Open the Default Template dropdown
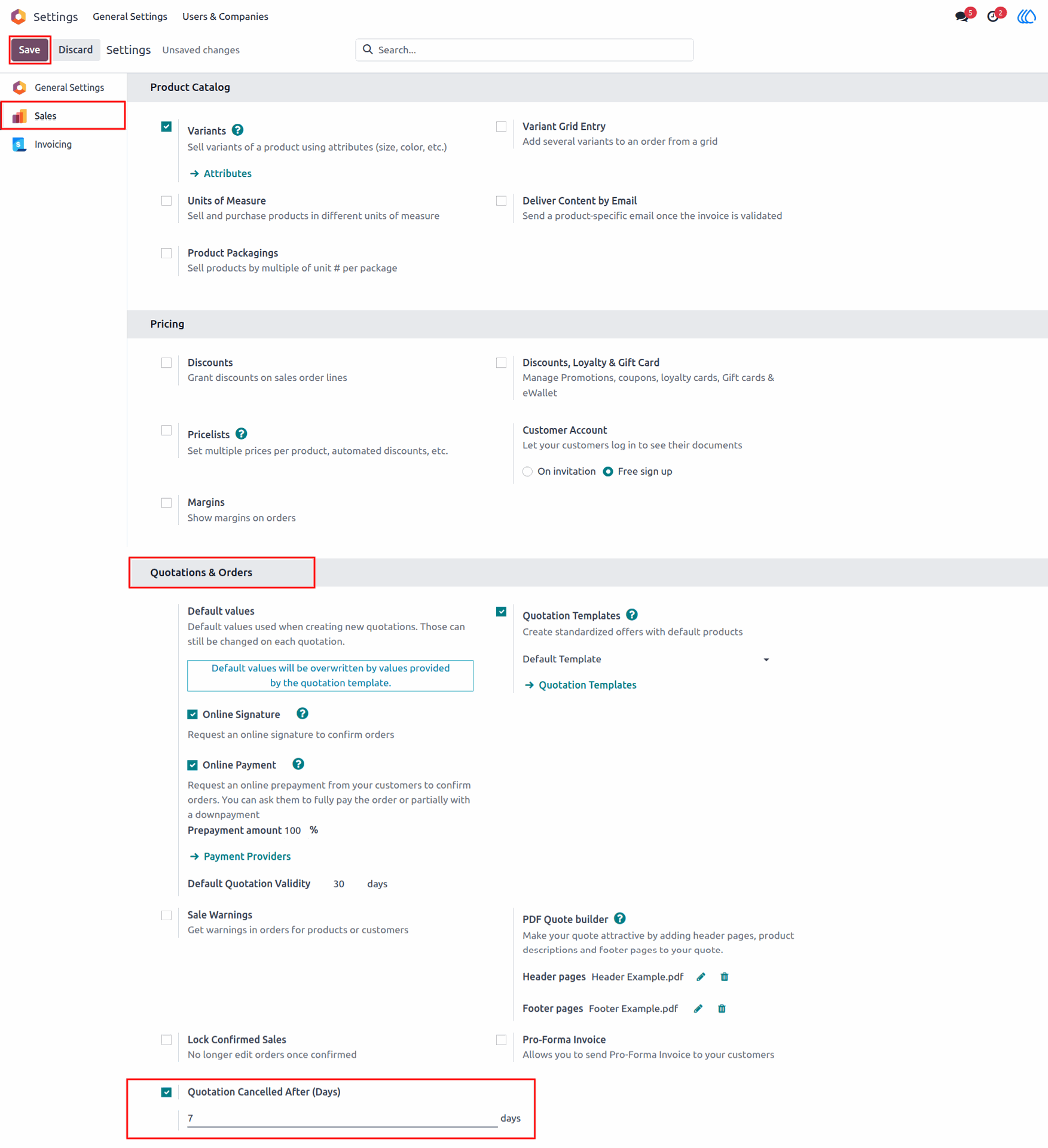This screenshot has width=1048, height=1148. tap(646, 659)
